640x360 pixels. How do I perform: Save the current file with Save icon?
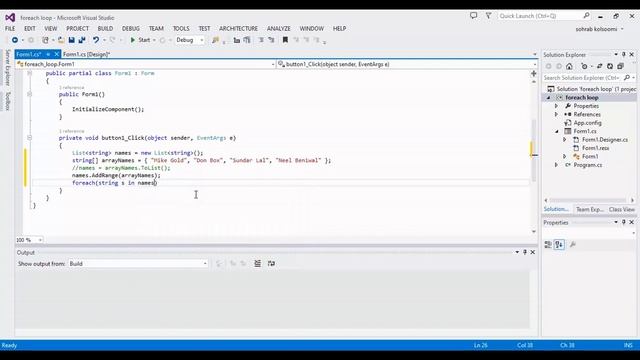[x=71, y=40]
